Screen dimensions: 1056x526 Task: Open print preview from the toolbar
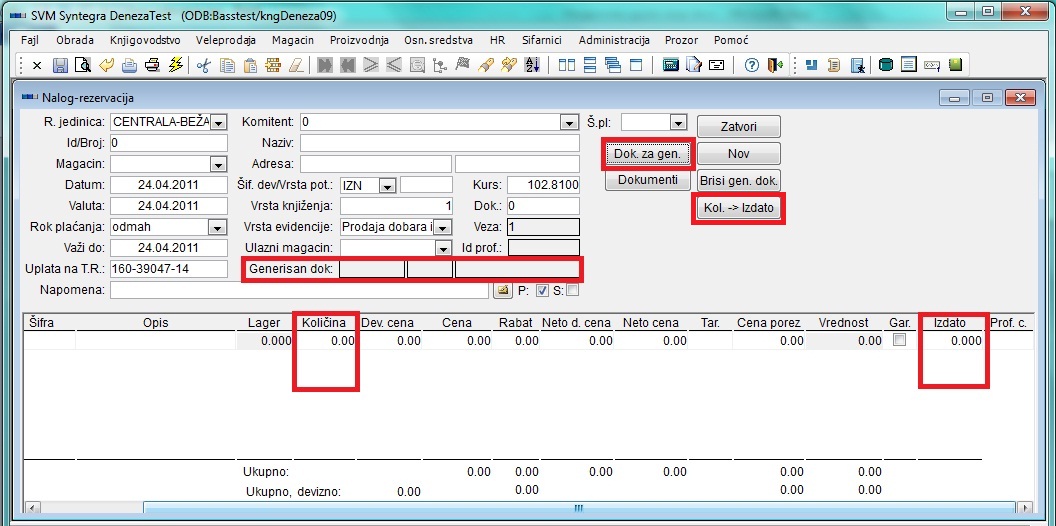pyautogui.click(x=83, y=65)
